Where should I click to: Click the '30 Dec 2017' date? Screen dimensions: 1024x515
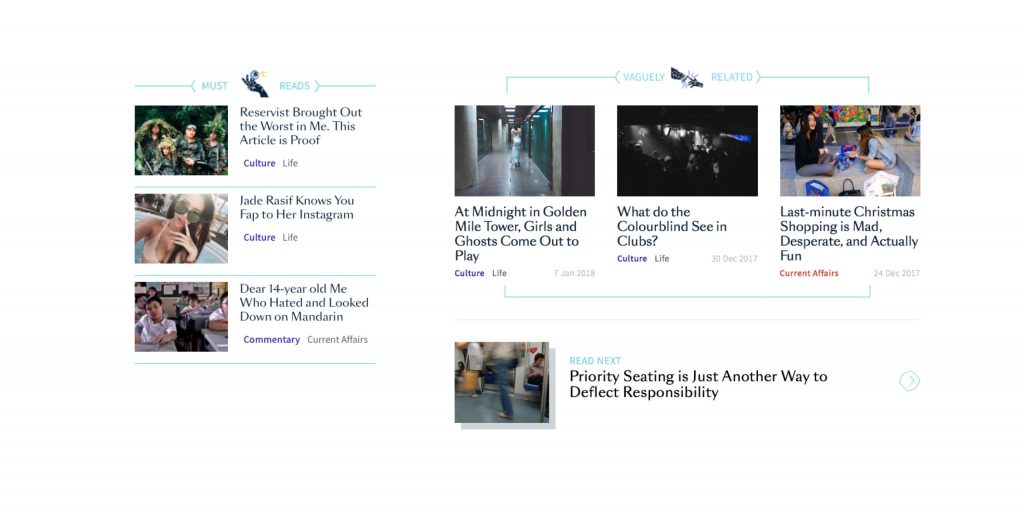pyautogui.click(x=734, y=259)
